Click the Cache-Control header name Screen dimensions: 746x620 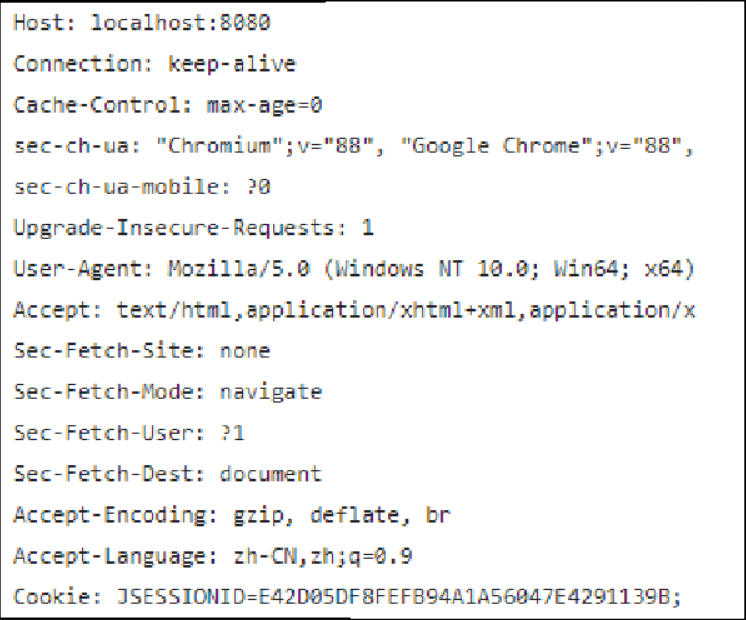102,105
